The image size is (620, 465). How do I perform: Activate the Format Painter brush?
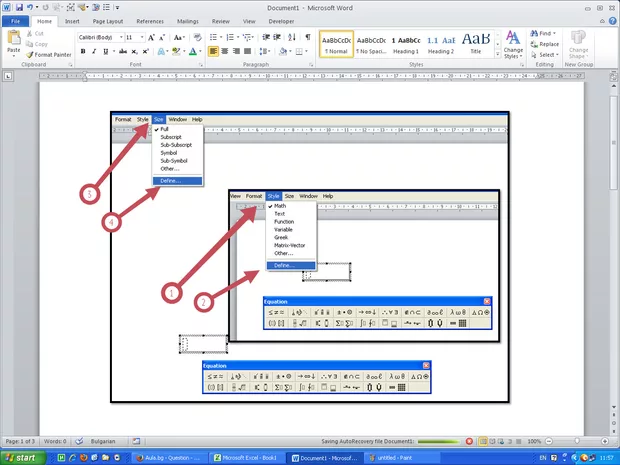coord(49,55)
